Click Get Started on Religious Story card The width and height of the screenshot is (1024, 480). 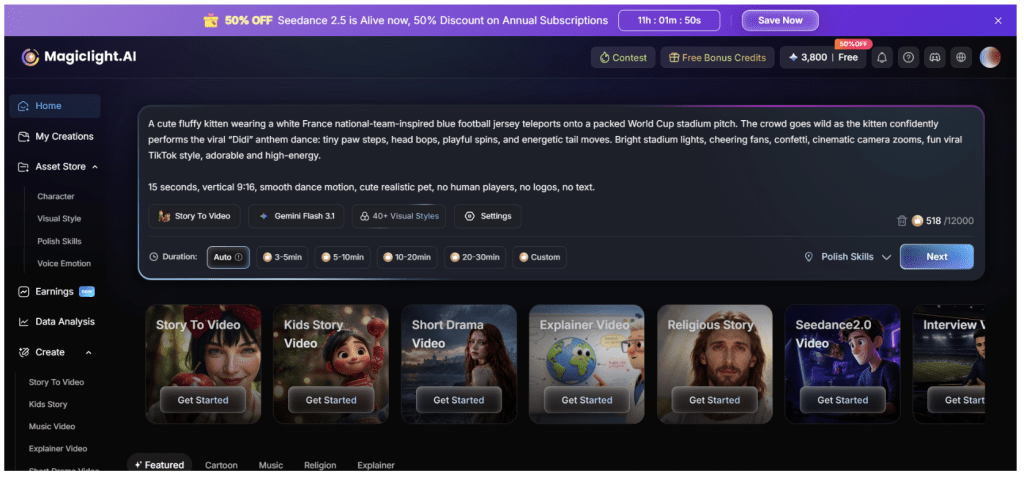tap(715, 400)
